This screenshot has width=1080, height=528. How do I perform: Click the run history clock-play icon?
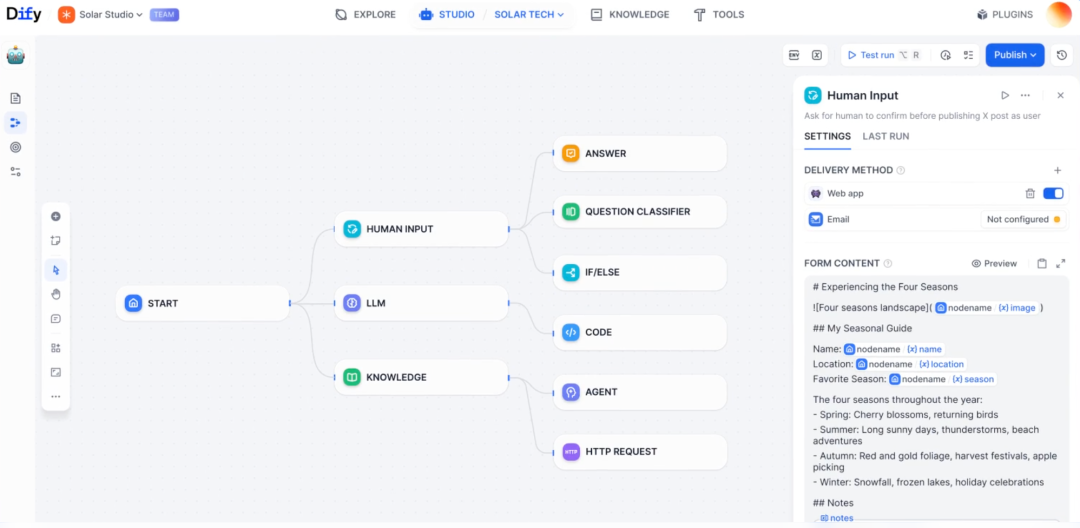[946, 55]
